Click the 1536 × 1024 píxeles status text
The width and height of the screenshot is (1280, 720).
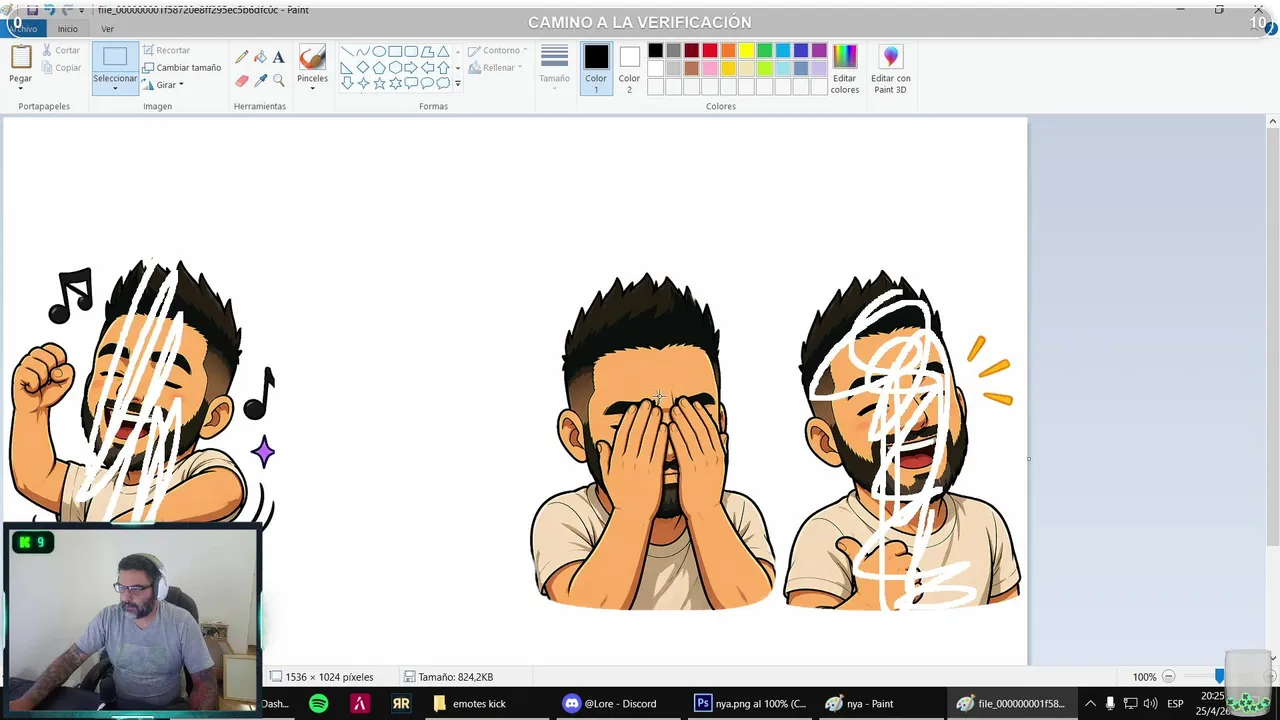329,677
